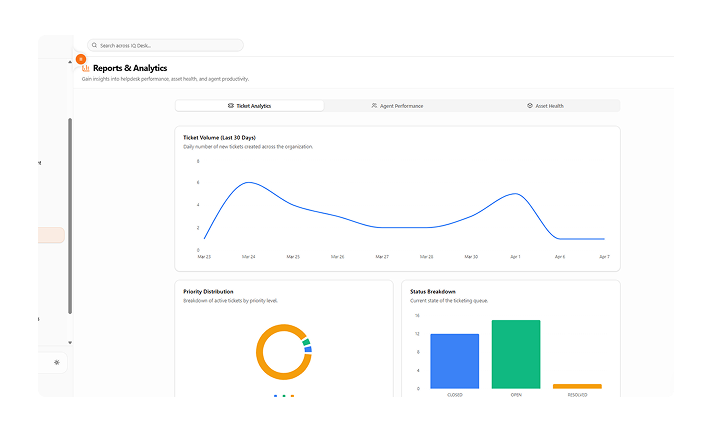Click the Priority Distribution card title
706x433 pixels.
(208, 292)
